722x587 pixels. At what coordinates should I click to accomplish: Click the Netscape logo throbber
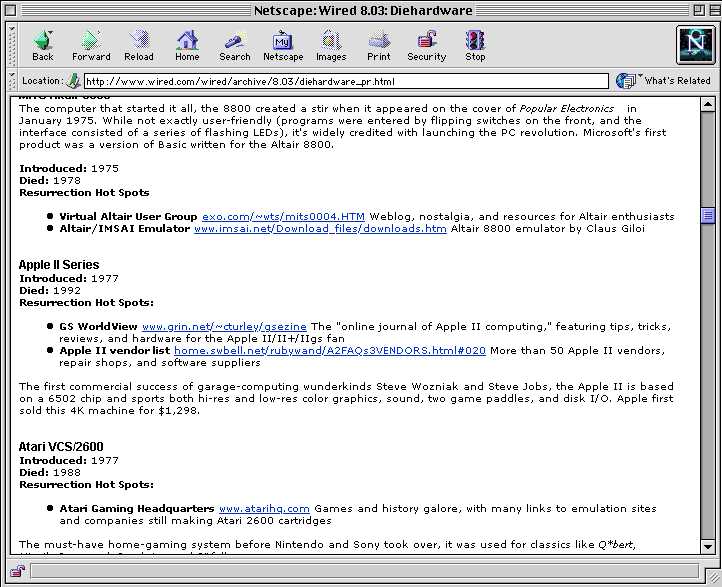click(692, 45)
